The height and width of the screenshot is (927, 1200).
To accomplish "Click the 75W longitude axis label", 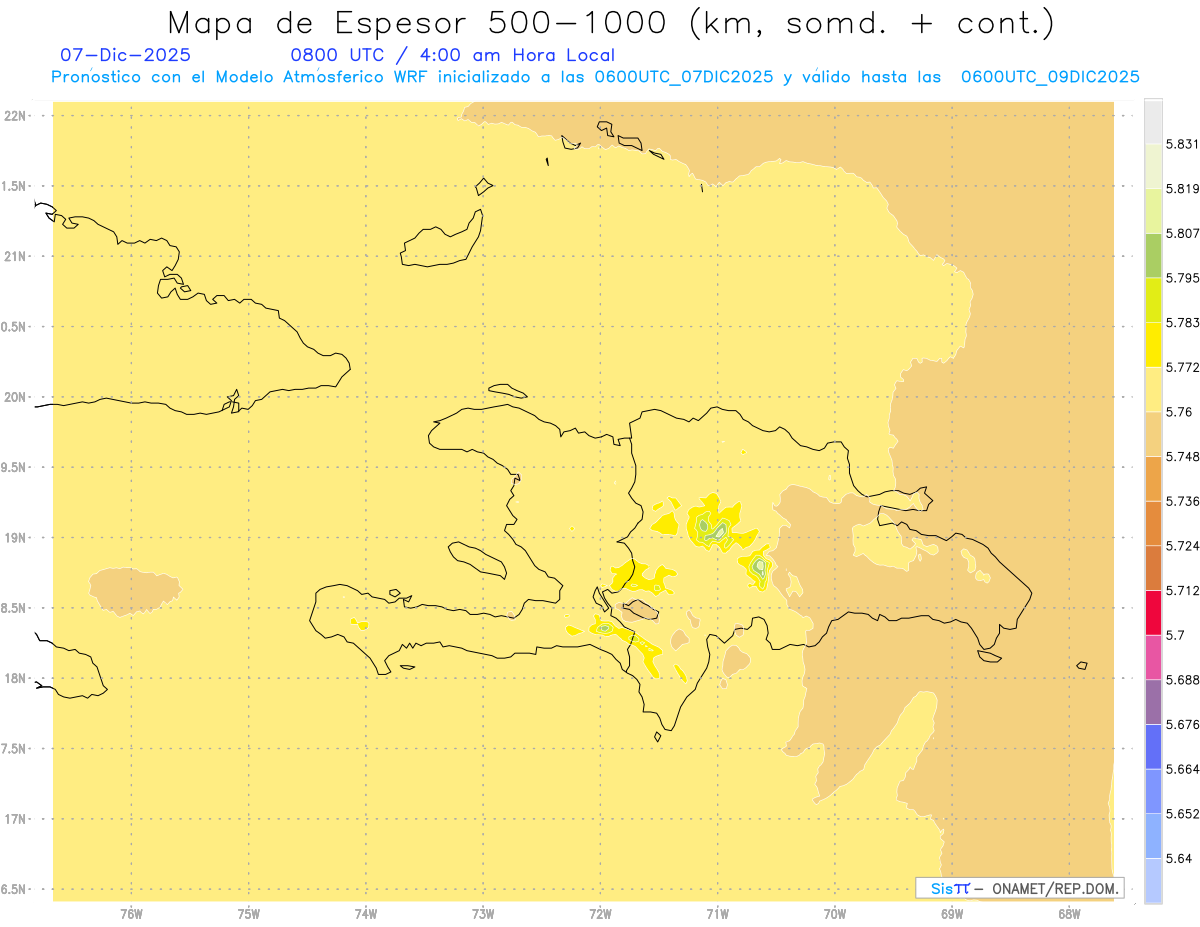I will 249,914.
